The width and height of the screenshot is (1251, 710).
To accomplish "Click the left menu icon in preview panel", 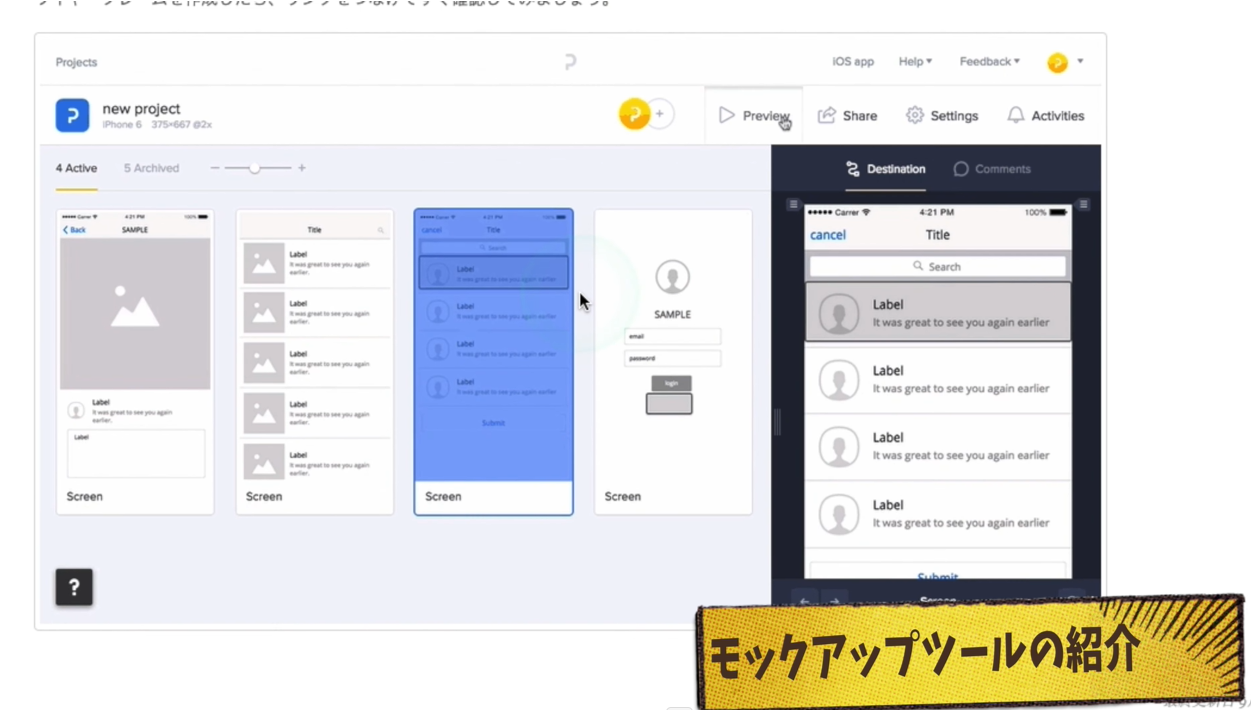I will 793,204.
